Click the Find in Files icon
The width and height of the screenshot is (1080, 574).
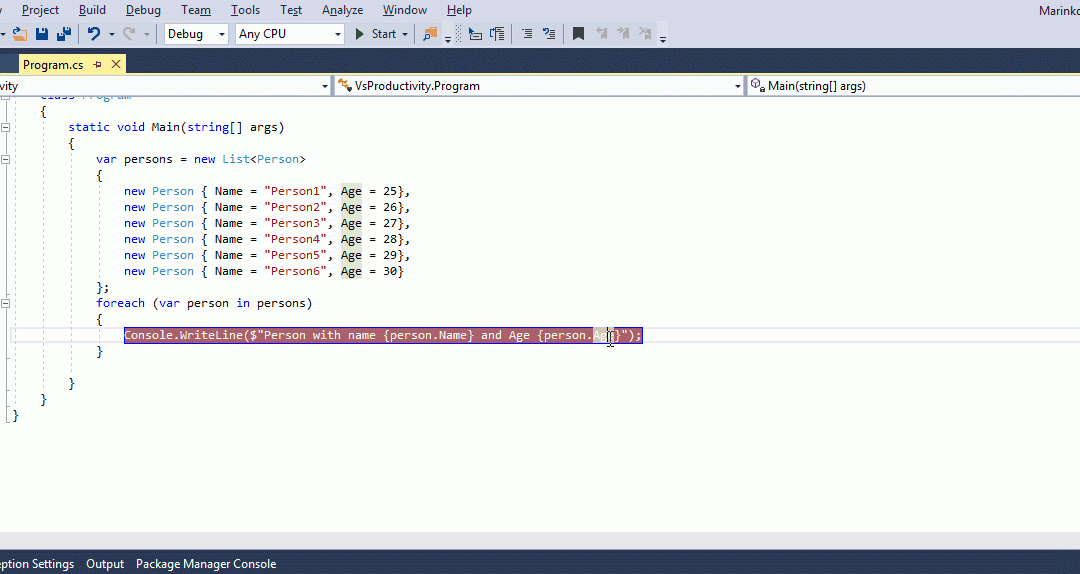click(x=430, y=34)
